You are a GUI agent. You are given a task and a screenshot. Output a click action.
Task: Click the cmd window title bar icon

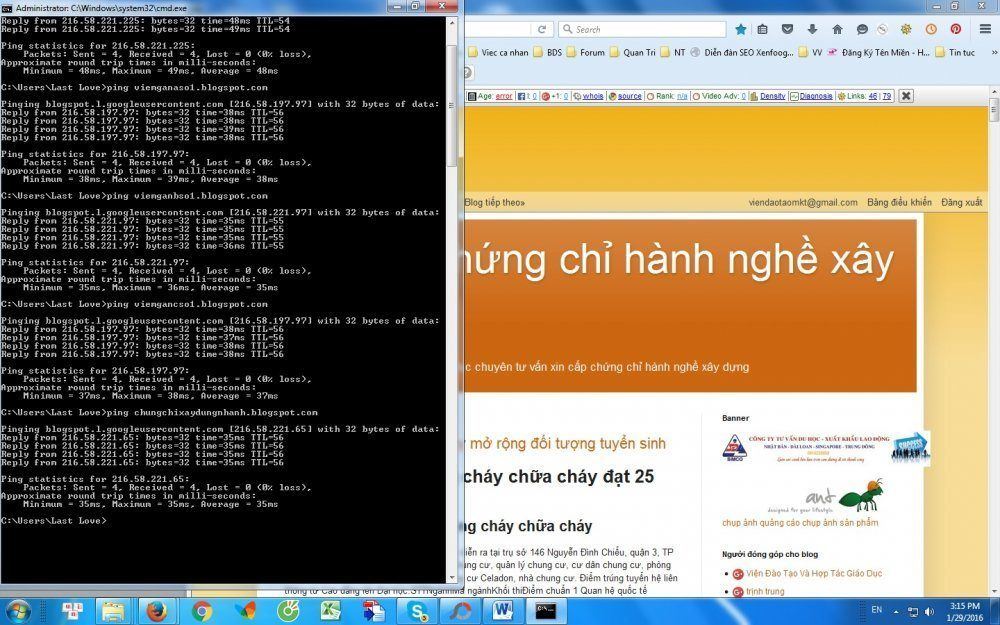tap(7, 8)
